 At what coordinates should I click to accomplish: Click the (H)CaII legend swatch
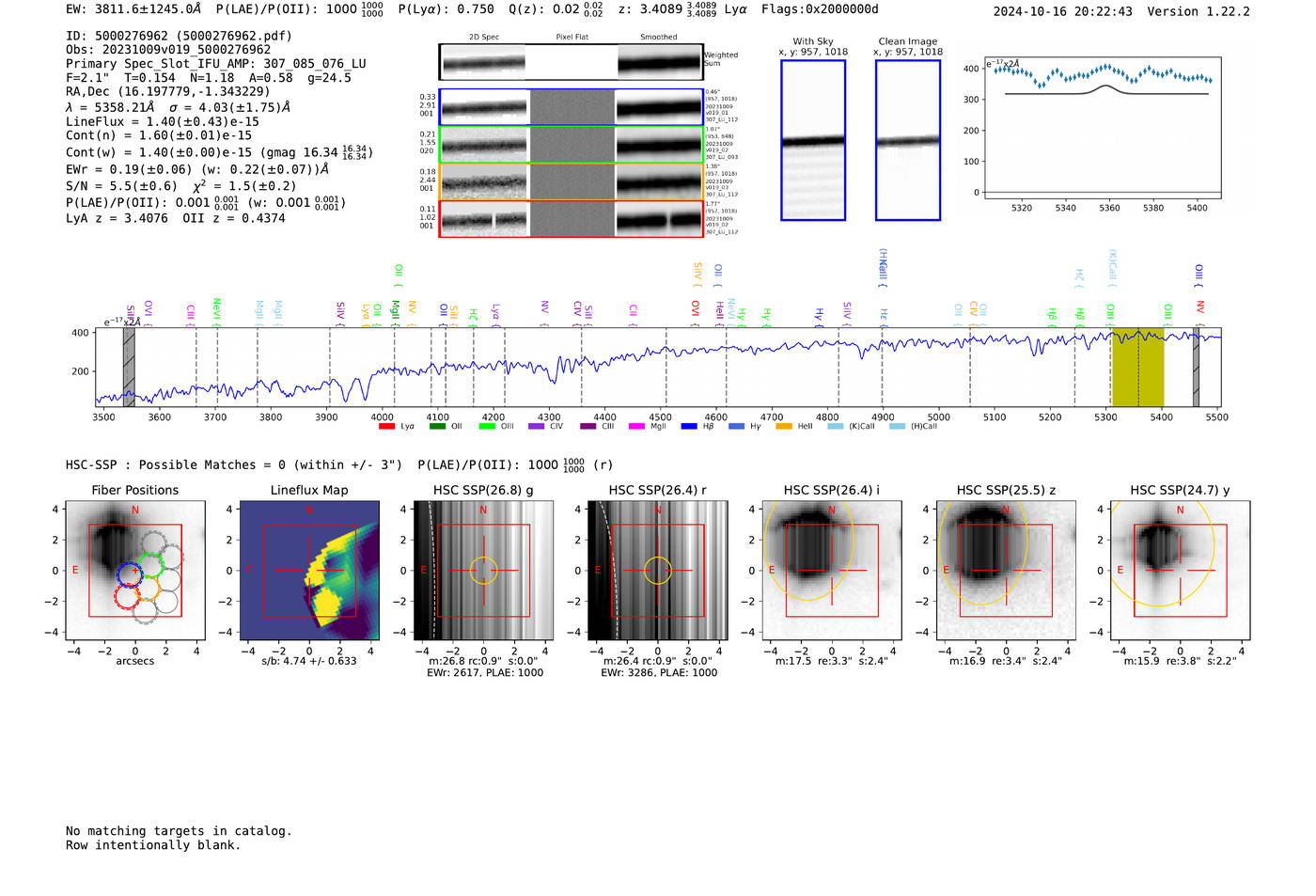click(x=898, y=427)
